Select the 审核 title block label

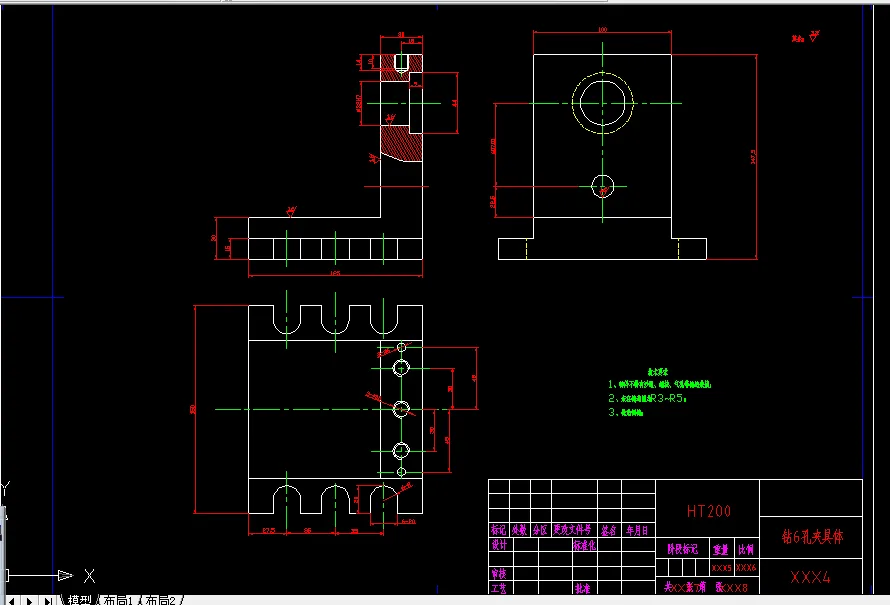(x=498, y=574)
